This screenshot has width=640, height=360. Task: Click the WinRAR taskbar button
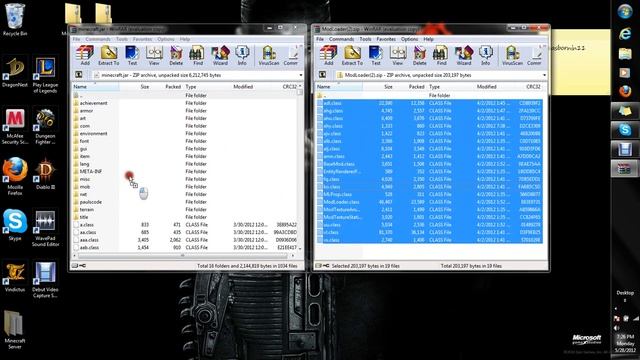(625, 169)
